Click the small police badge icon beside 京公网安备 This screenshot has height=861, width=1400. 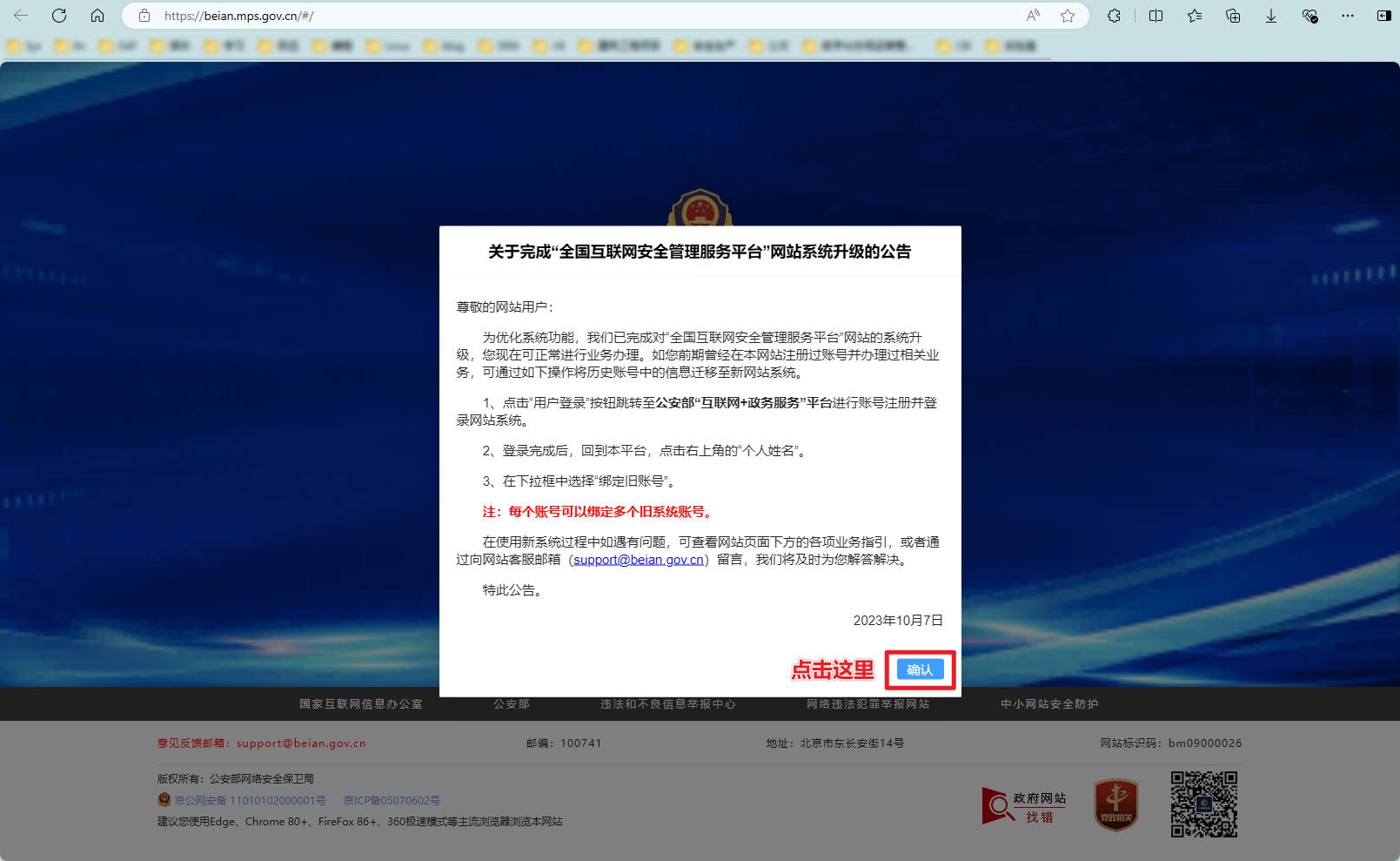coord(164,799)
